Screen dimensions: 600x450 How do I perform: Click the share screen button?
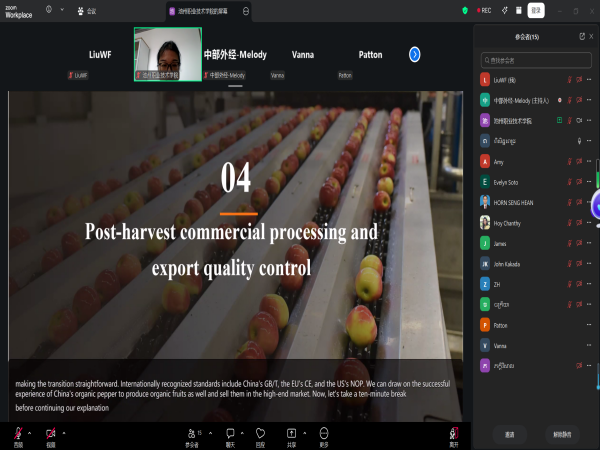tap(291, 437)
